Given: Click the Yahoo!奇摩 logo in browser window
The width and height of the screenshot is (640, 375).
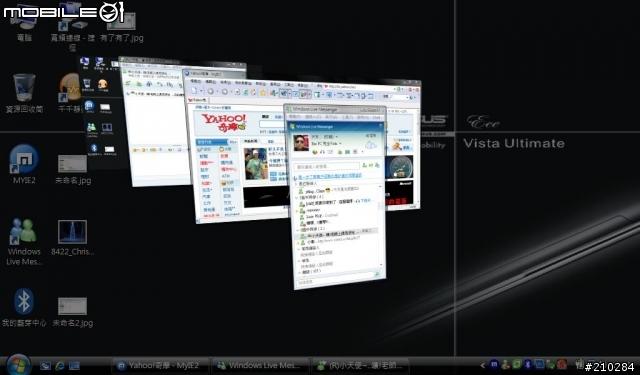Looking at the screenshot, I should click(224, 122).
